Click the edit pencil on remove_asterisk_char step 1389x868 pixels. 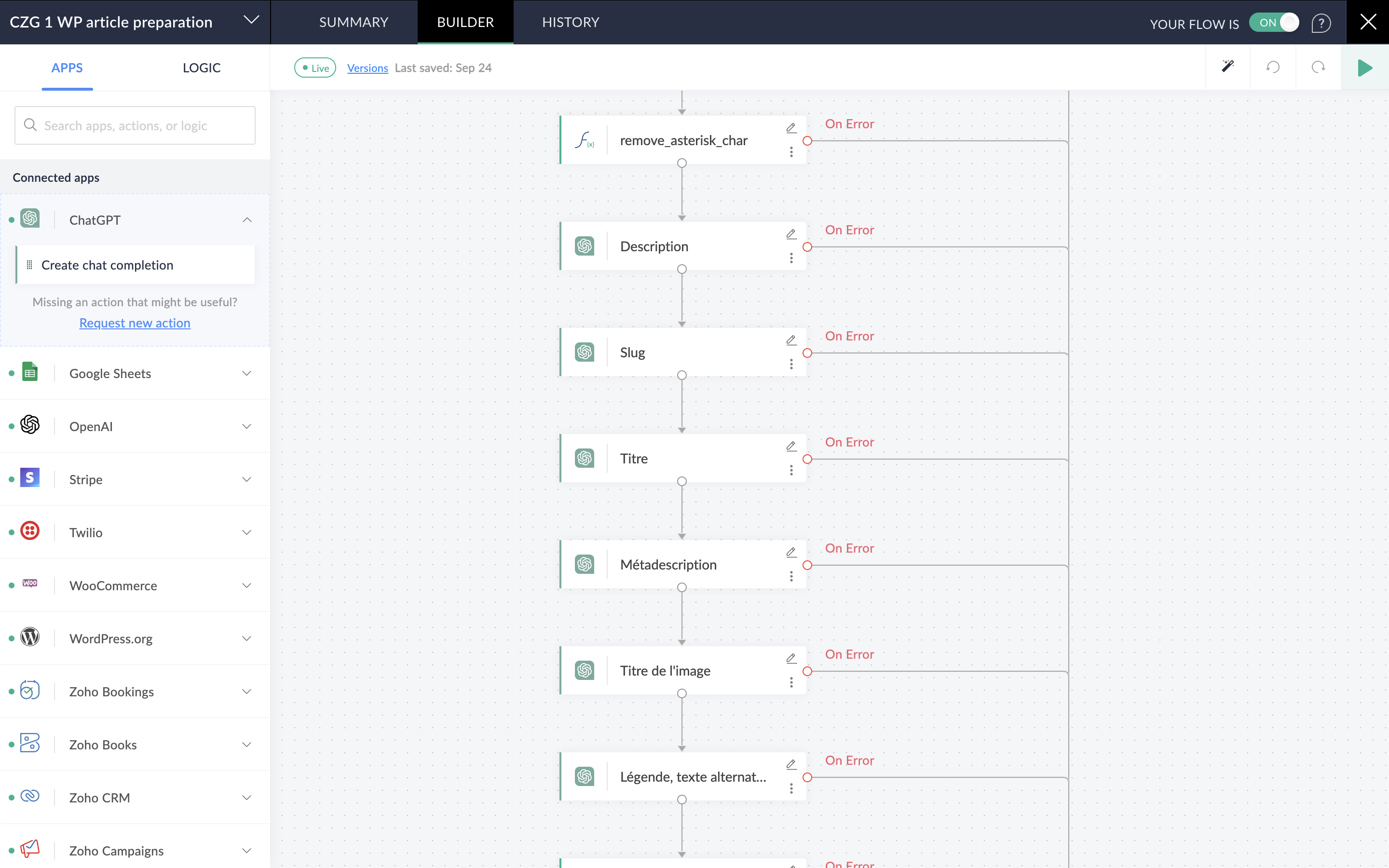click(791, 127)
